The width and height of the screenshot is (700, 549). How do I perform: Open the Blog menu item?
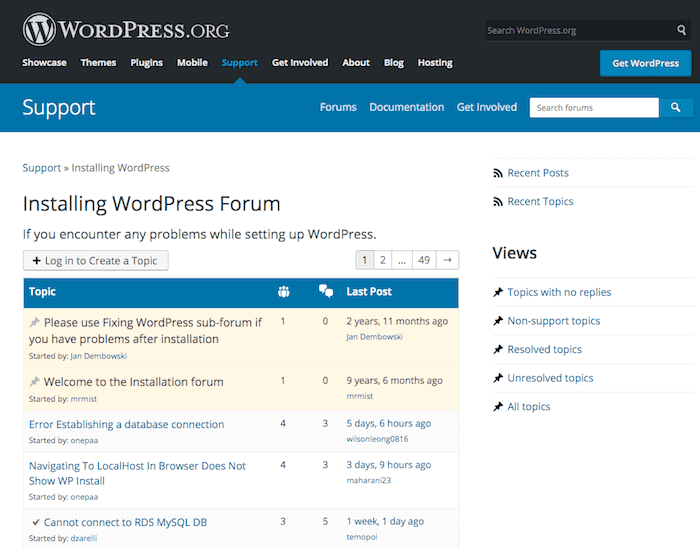click(x=394, y=62)
